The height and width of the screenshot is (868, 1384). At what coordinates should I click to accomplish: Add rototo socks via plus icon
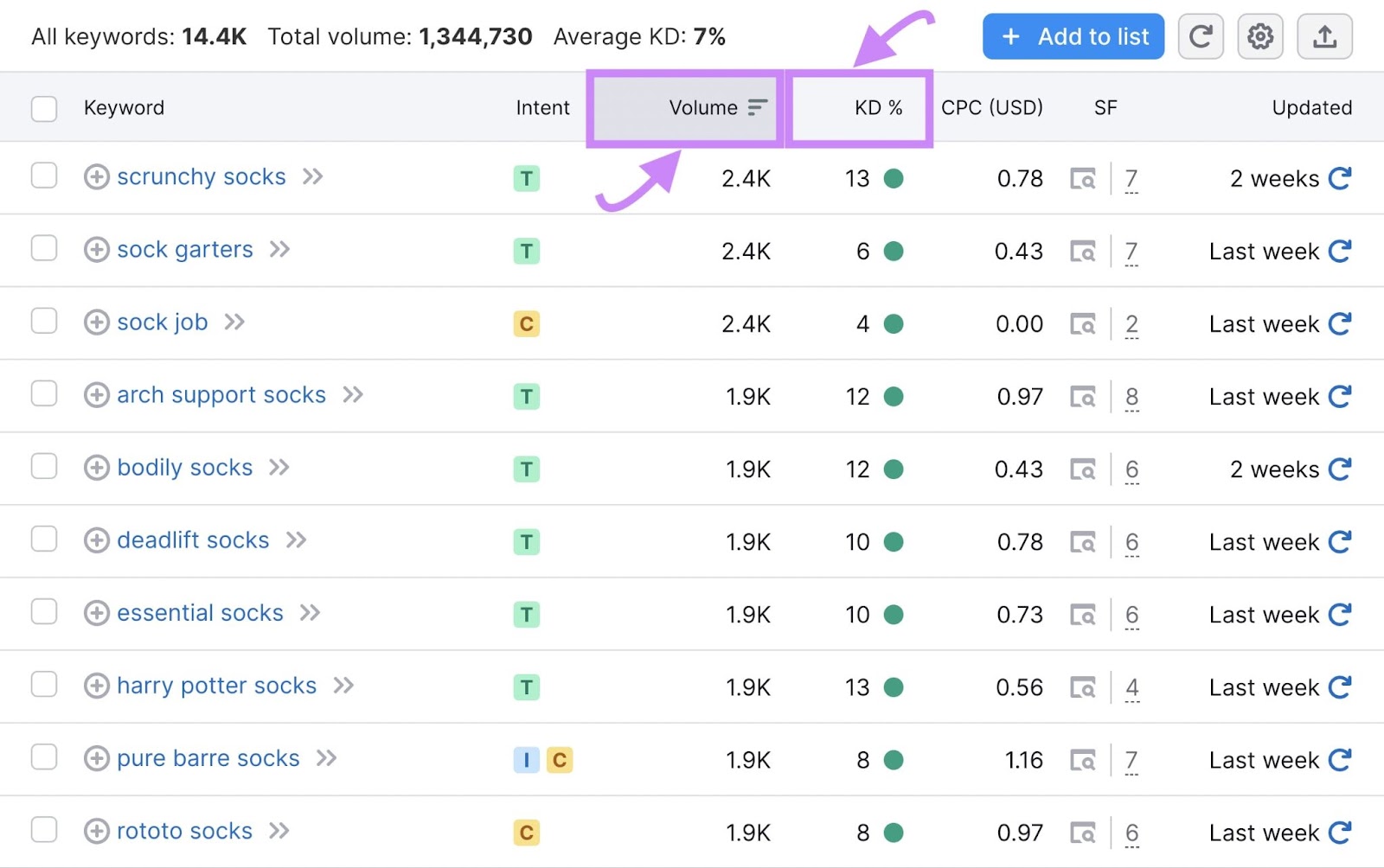click(96, 831)
